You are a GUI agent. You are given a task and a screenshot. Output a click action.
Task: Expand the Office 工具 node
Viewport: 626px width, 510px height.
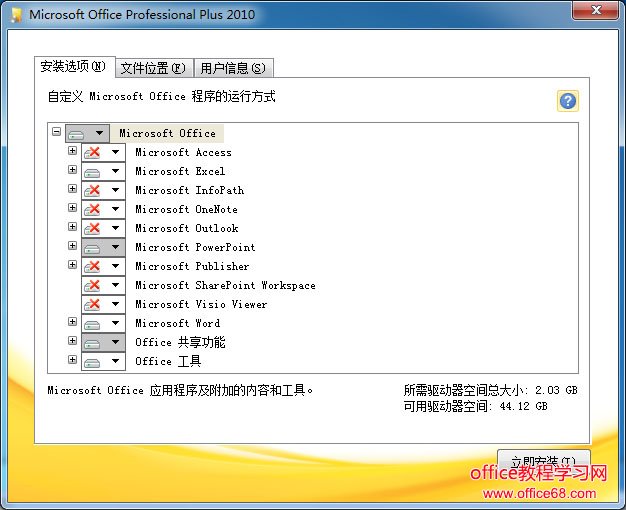click(72, 360)
